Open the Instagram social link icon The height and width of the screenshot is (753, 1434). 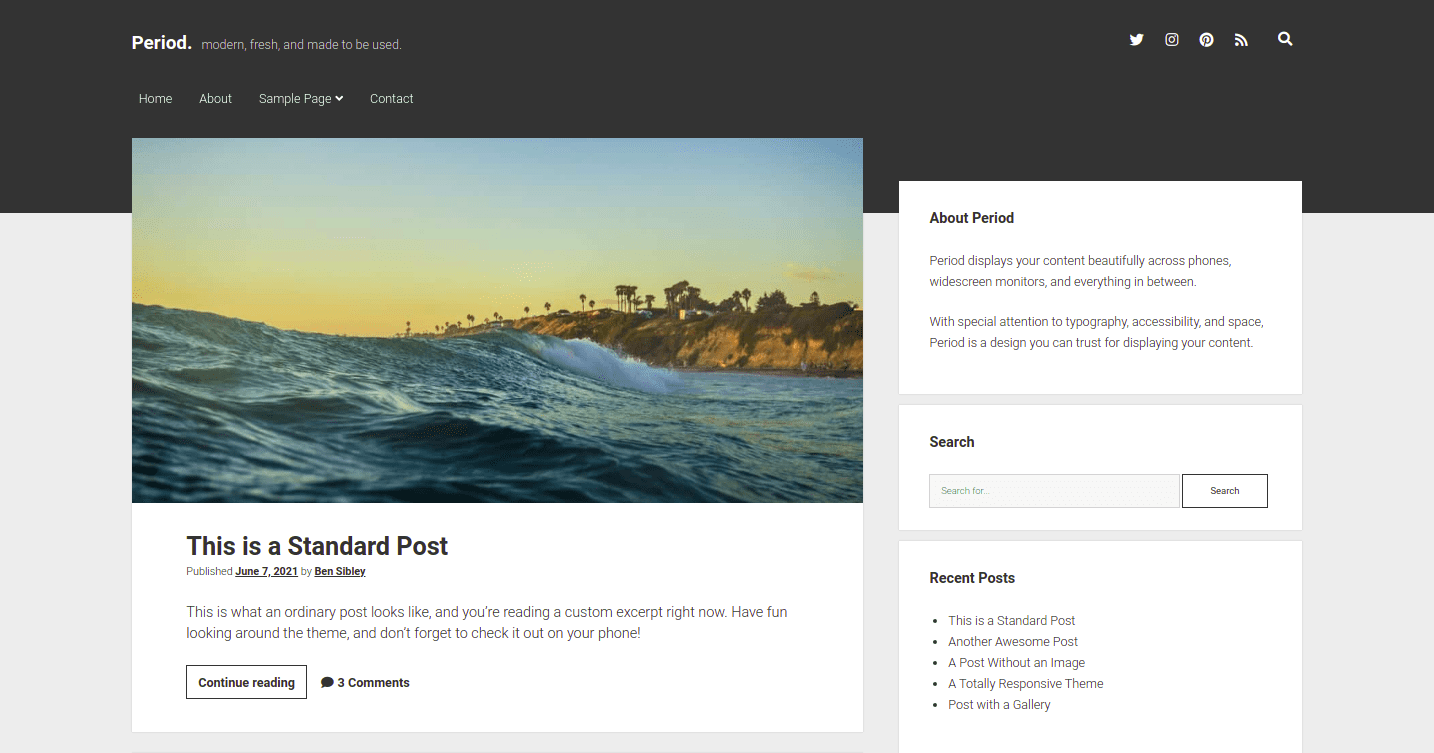click(x=1172, y=40)
